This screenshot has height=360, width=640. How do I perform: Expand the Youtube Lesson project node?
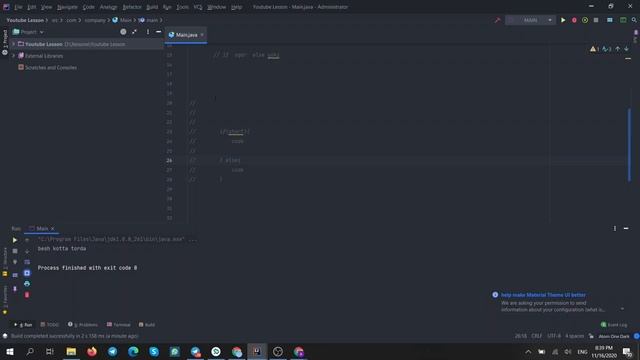[x=13, y=44]
